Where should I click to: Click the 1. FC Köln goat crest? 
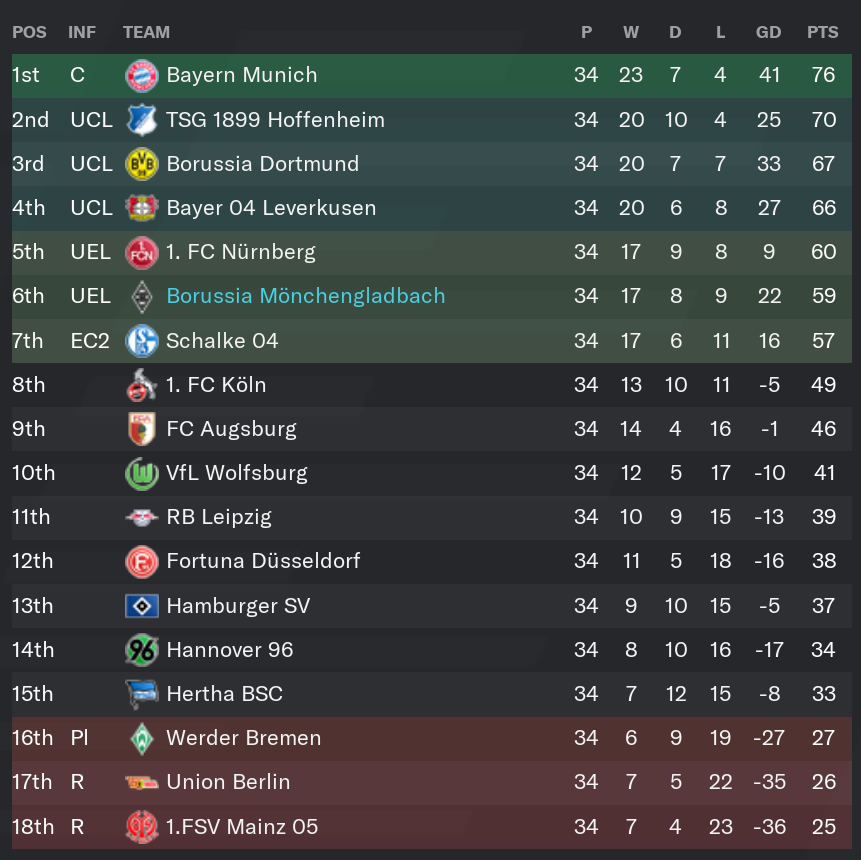click(x=142, y=384)
